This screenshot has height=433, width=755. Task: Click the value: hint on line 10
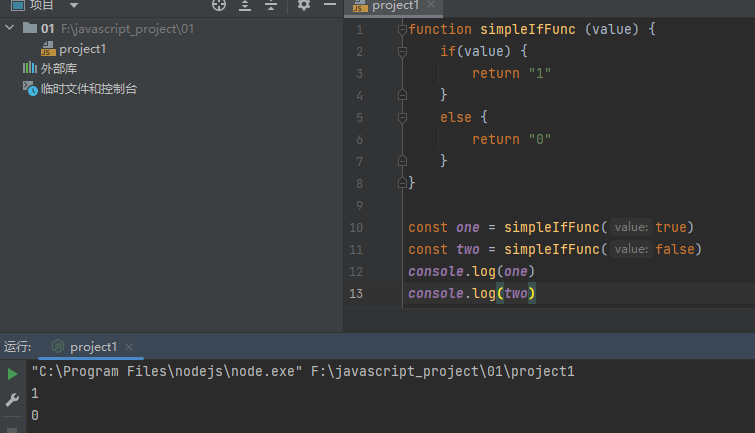(631, 227)
